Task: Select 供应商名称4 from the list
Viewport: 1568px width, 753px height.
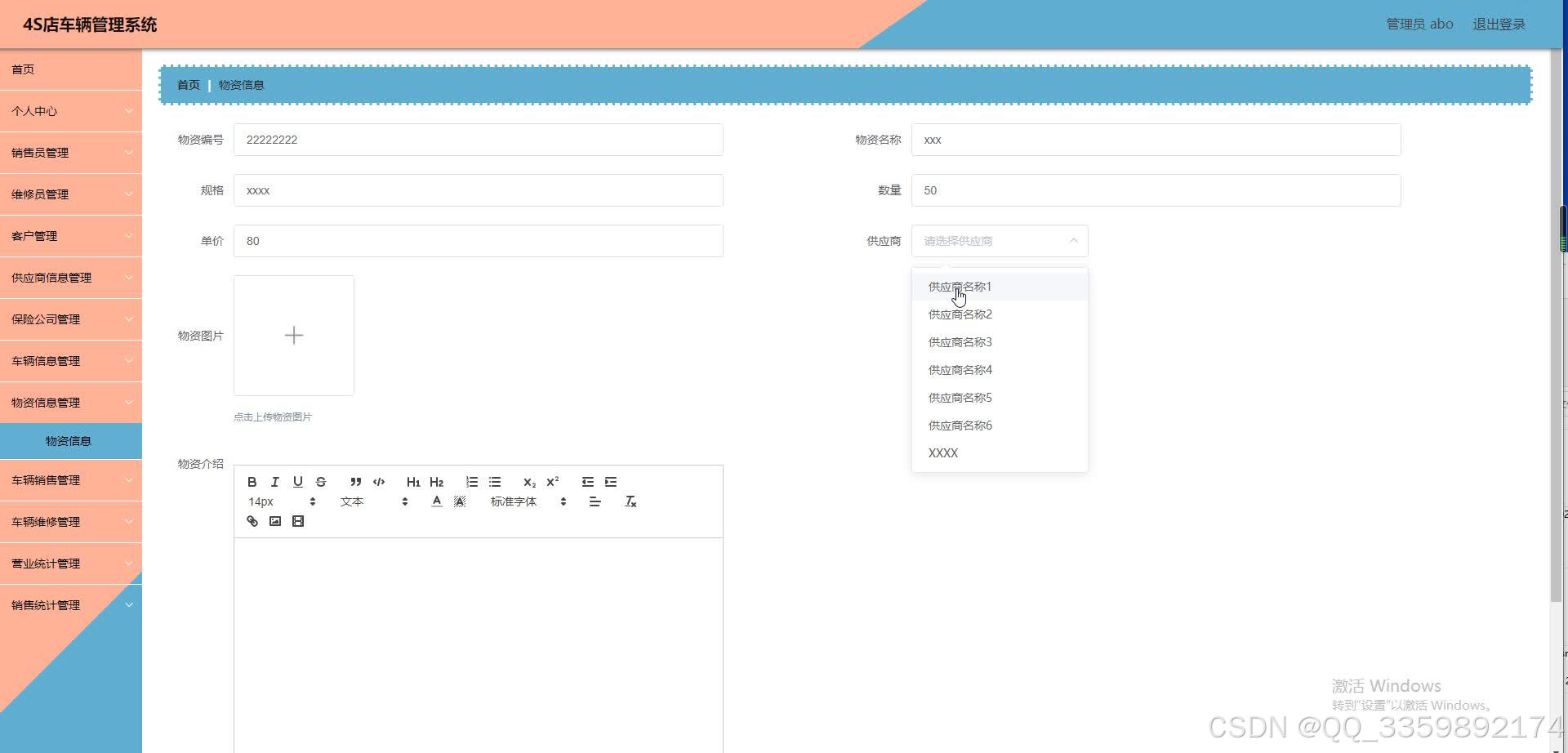Action: [1000, 370]
